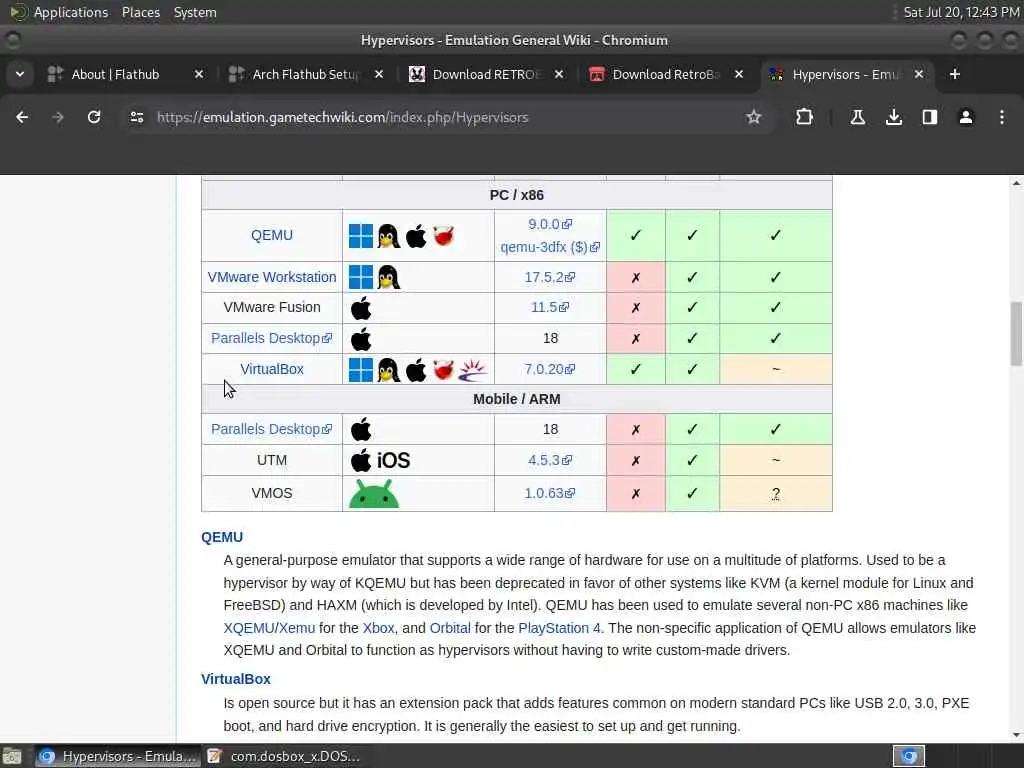This screenshot has height=768, width=1024.
Task: Open Hypervisors window in the taskbar
Action: click(x=118, y=756)
